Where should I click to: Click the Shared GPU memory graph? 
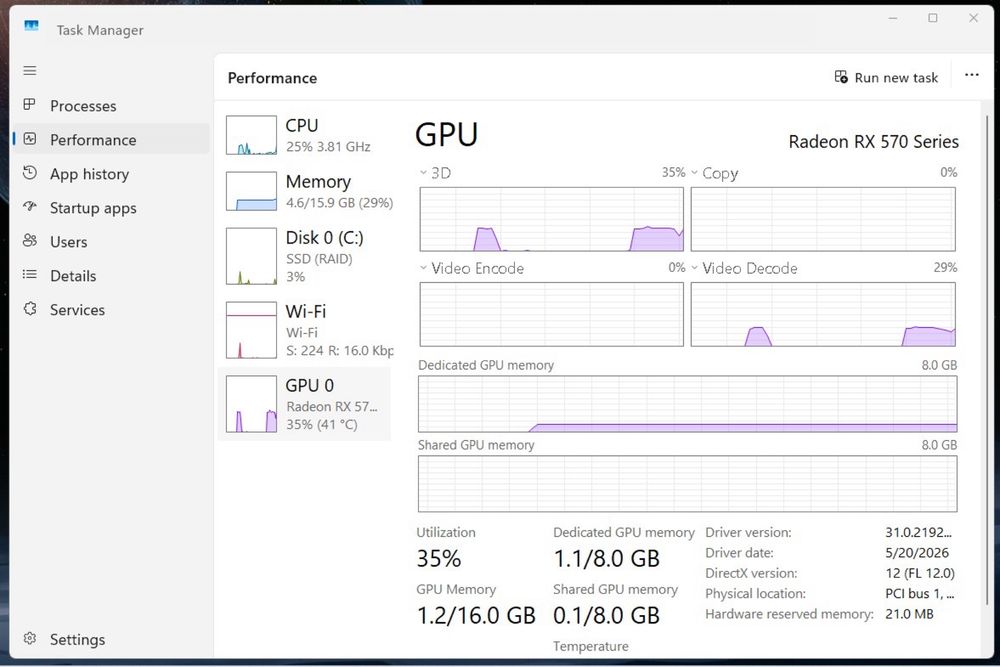coord(688,483)
